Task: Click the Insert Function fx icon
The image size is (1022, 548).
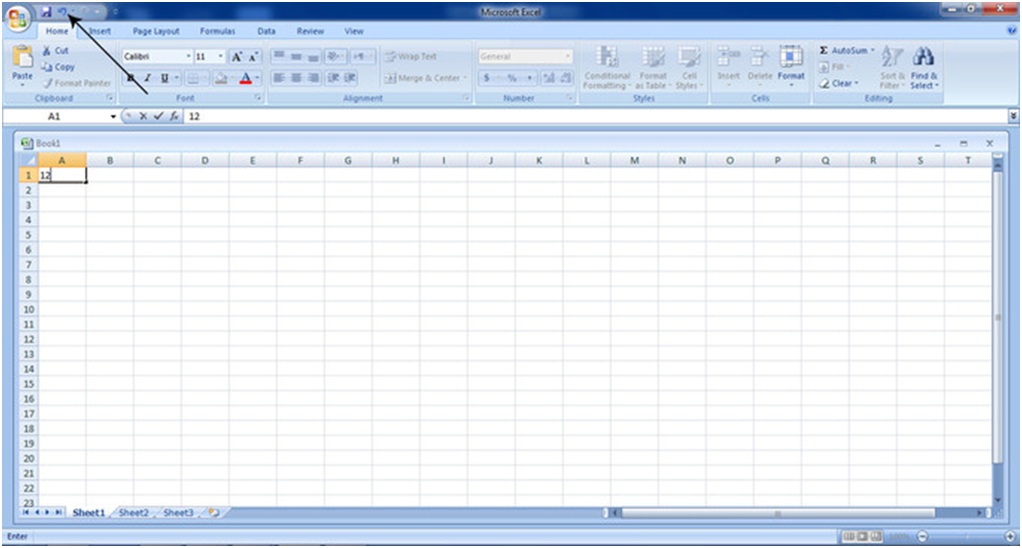Action: [173, 117]
